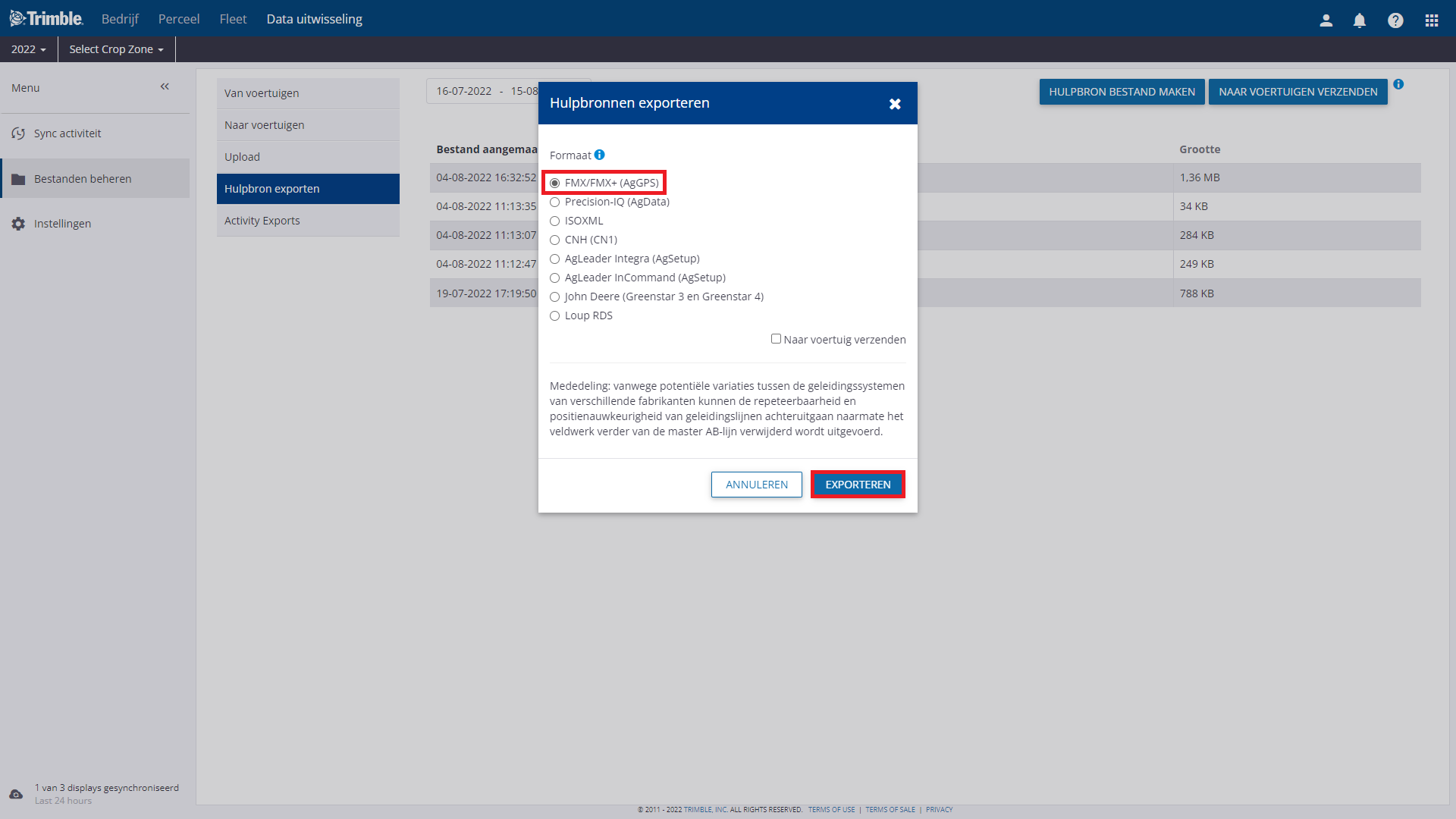Select Precision-IQ (AgData) radio option

[x=555, y=202]
